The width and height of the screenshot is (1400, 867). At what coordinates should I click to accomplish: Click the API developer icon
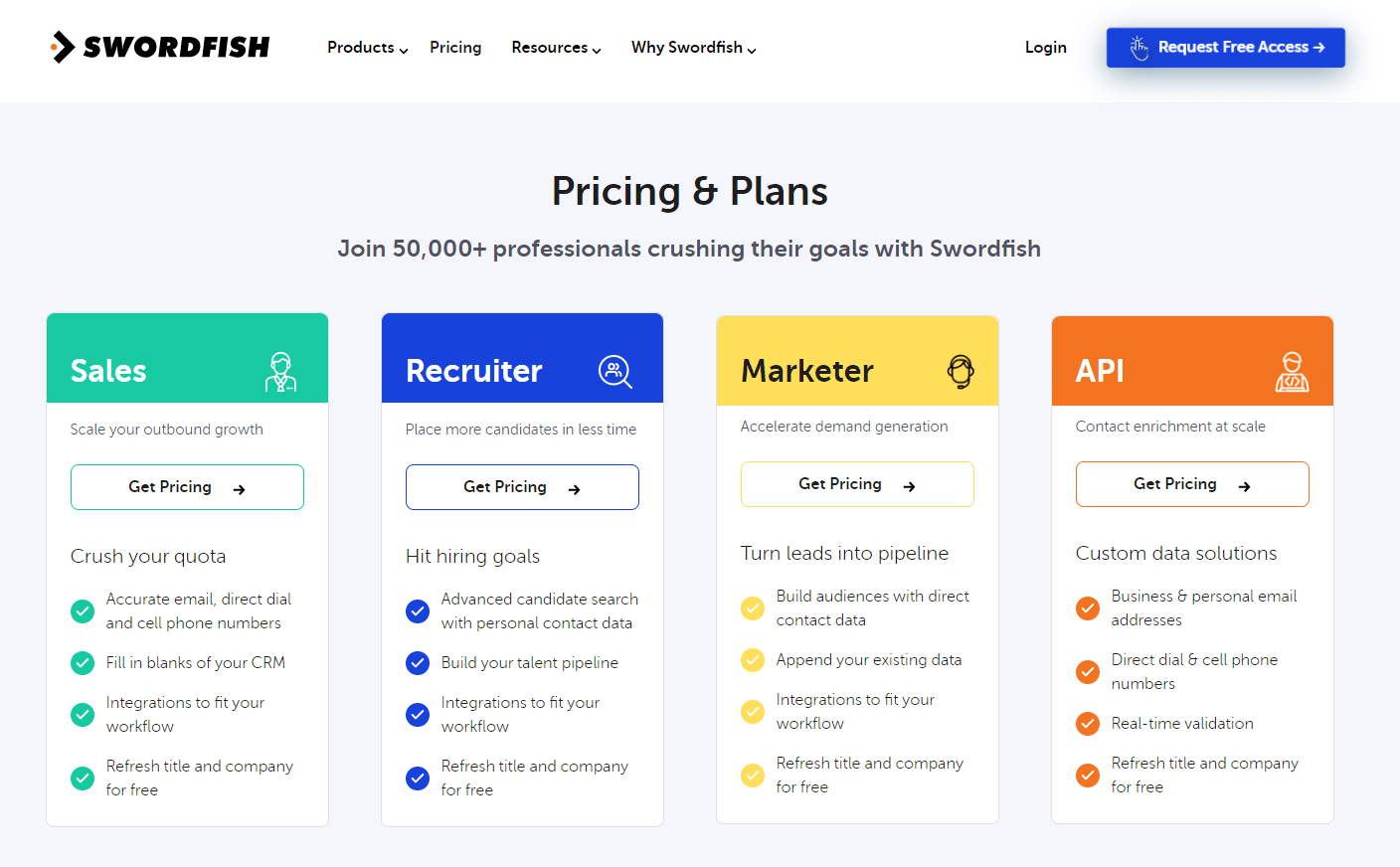[1292, 372]
